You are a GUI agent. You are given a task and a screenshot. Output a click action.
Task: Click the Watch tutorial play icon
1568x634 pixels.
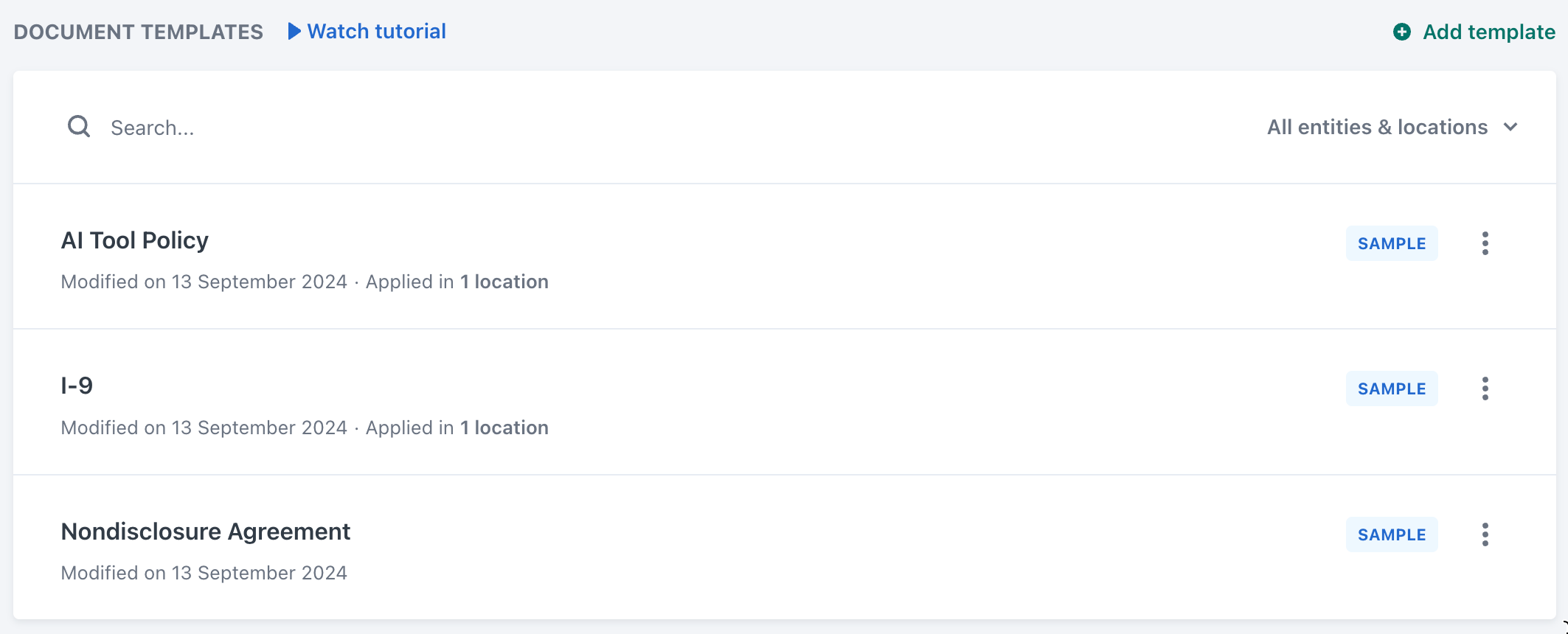tap(294, 31)
